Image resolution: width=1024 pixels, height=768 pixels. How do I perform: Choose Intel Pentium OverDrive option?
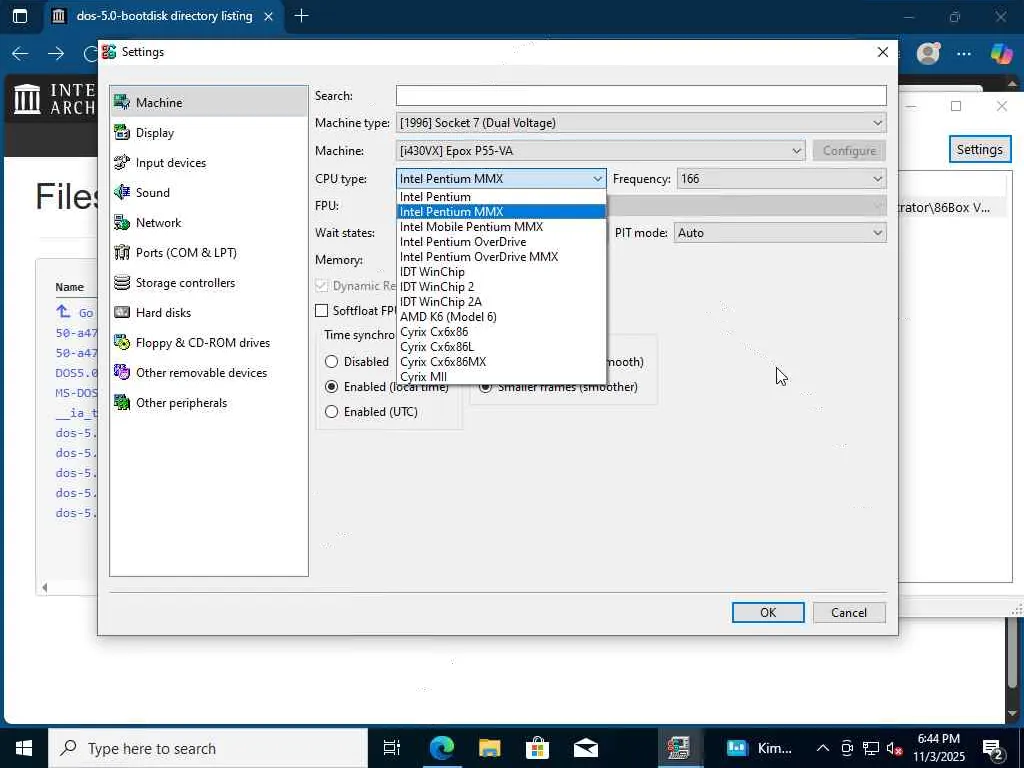click(x=501, y=242)
